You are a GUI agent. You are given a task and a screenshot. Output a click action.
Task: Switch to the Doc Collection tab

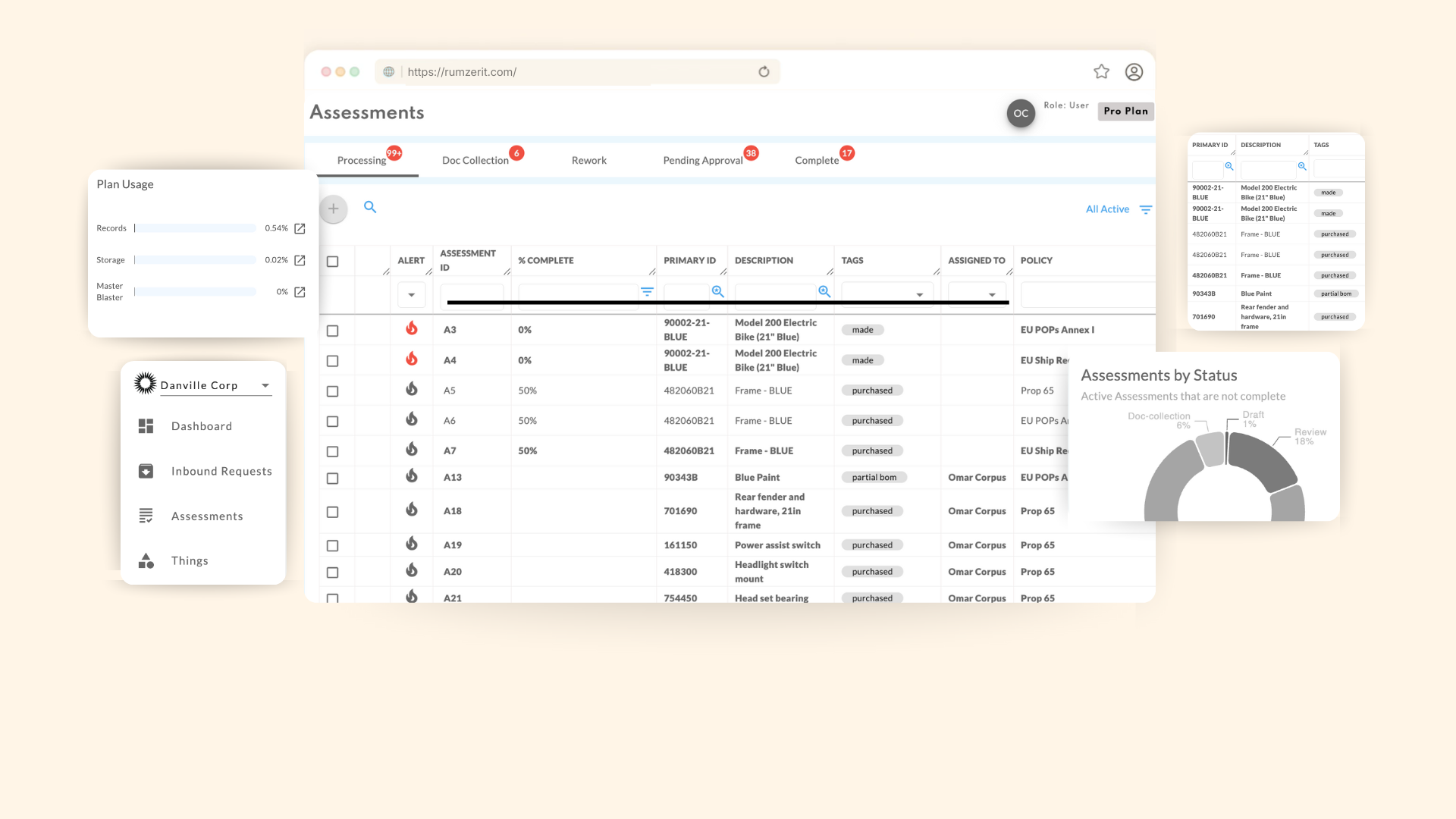[475, 160]
